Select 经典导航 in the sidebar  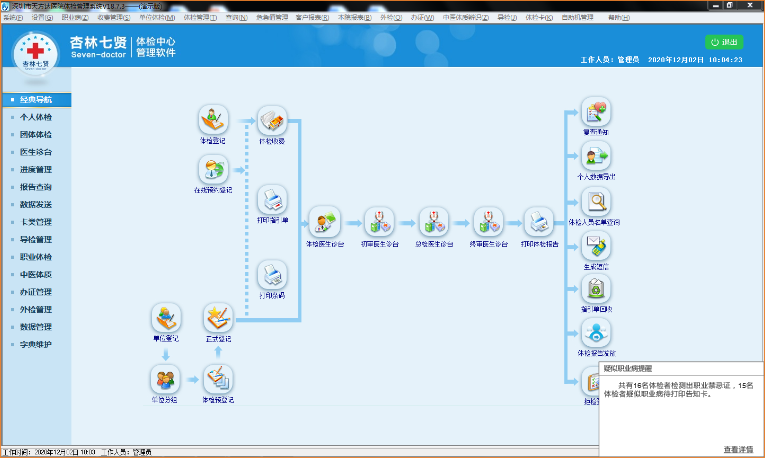tap(37, 100)
